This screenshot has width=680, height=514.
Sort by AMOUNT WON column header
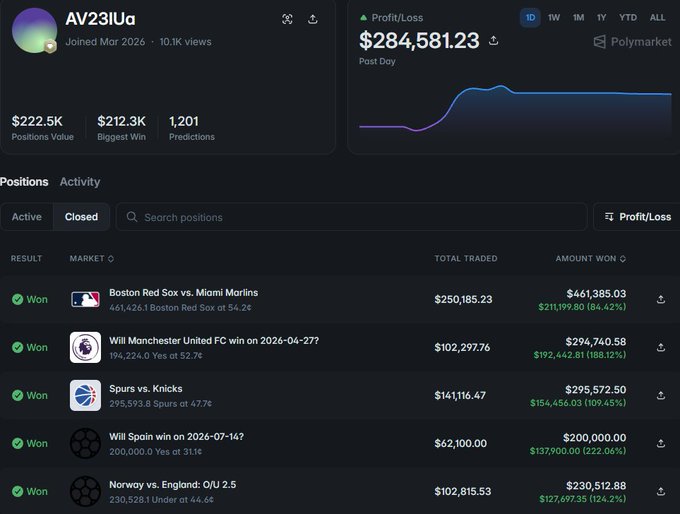[591, 259]
